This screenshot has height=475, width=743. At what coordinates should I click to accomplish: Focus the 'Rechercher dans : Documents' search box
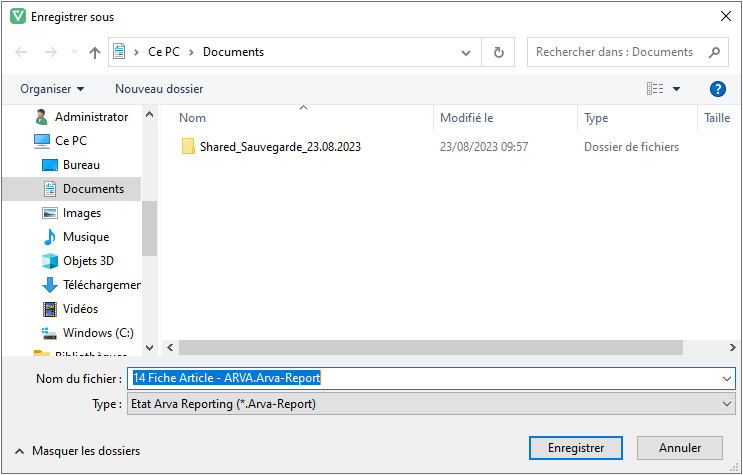coord(627,52)
